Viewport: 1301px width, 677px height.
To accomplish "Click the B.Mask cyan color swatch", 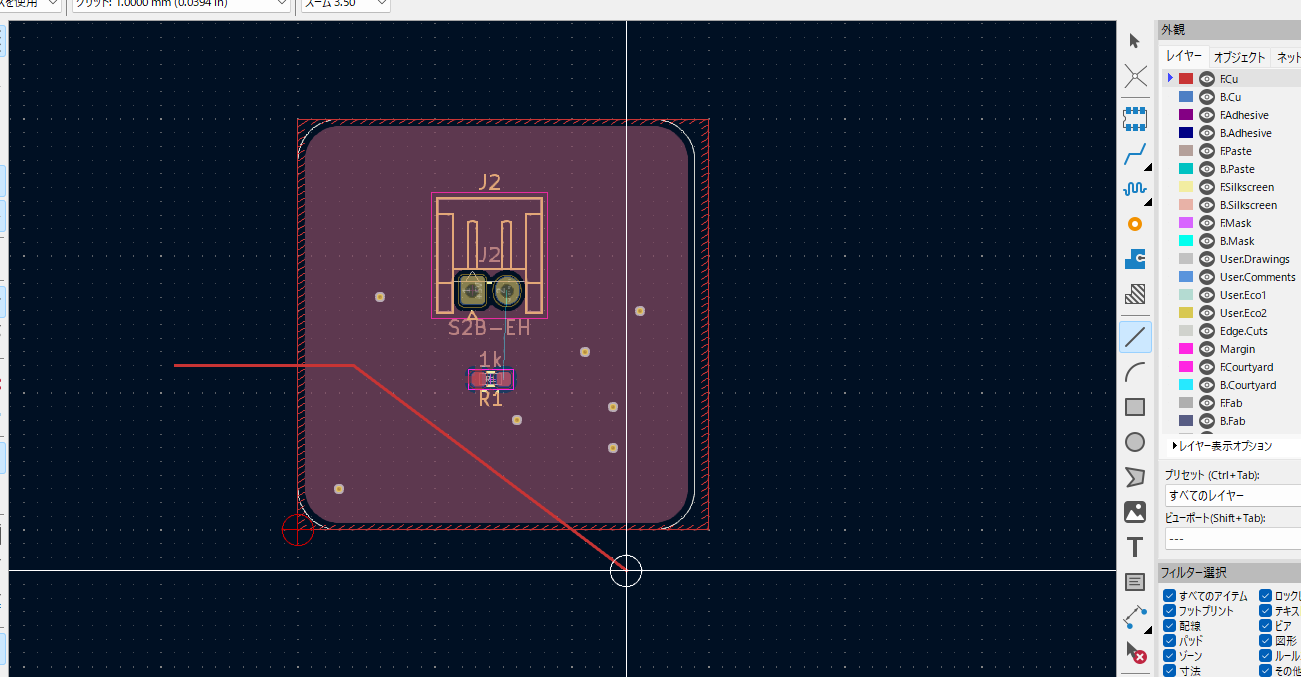I will 1186,241.
